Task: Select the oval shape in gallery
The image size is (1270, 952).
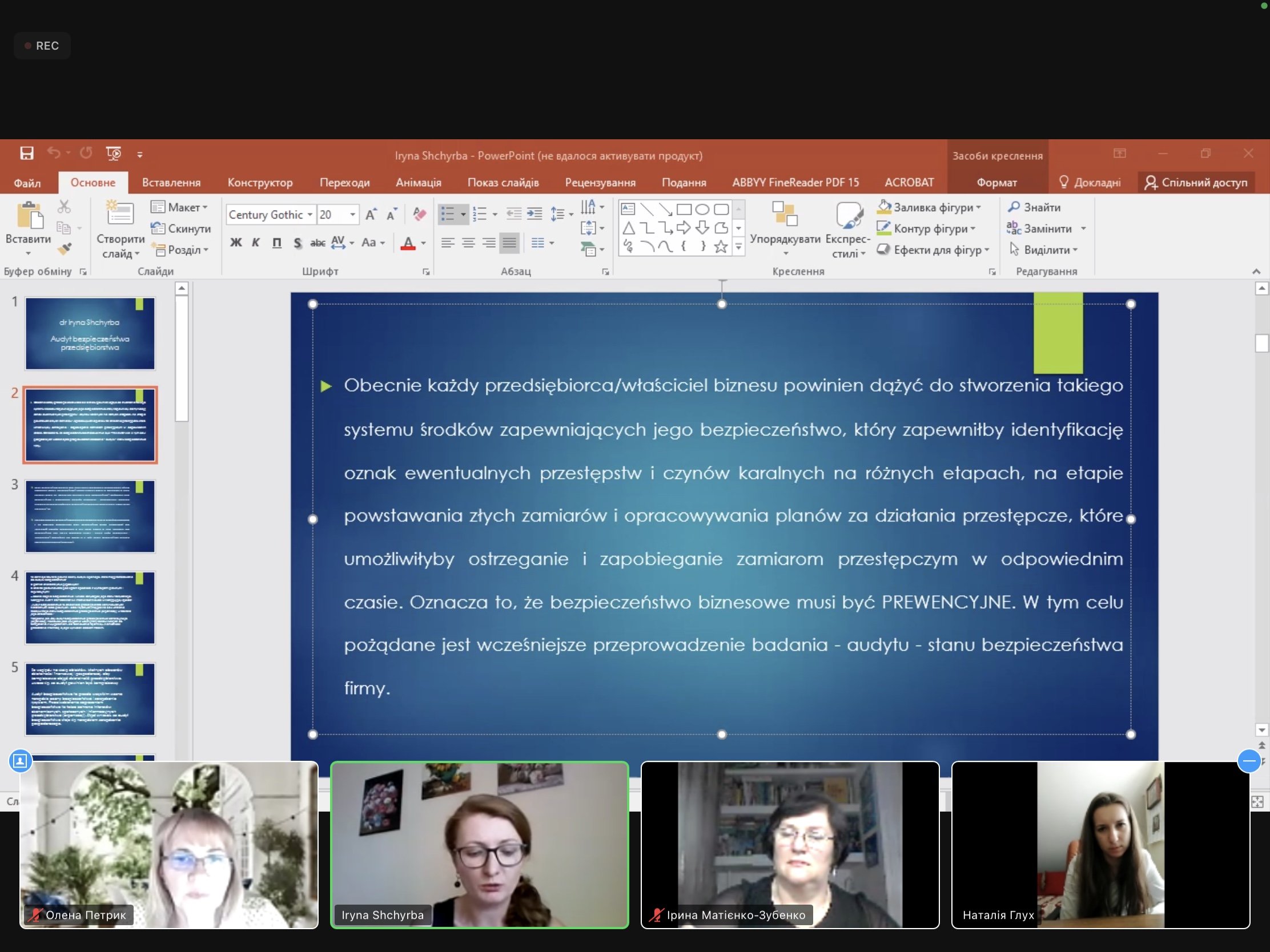Action: tap(702, 209)
